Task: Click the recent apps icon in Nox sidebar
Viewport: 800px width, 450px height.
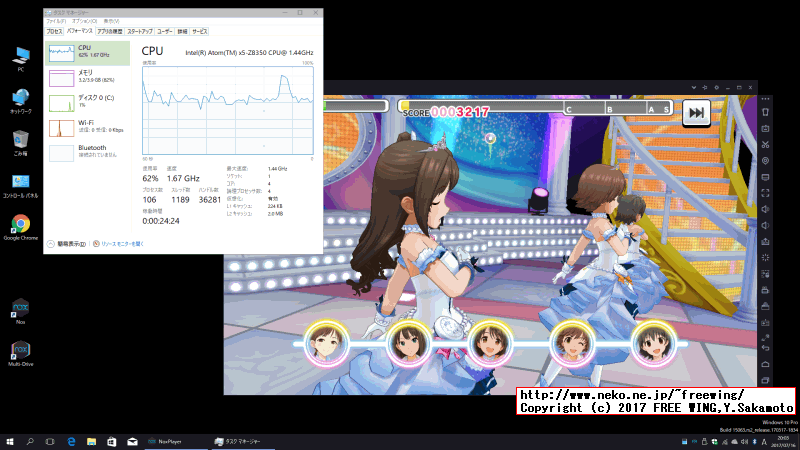Action: pyautogui.click(x=765, y=381)
